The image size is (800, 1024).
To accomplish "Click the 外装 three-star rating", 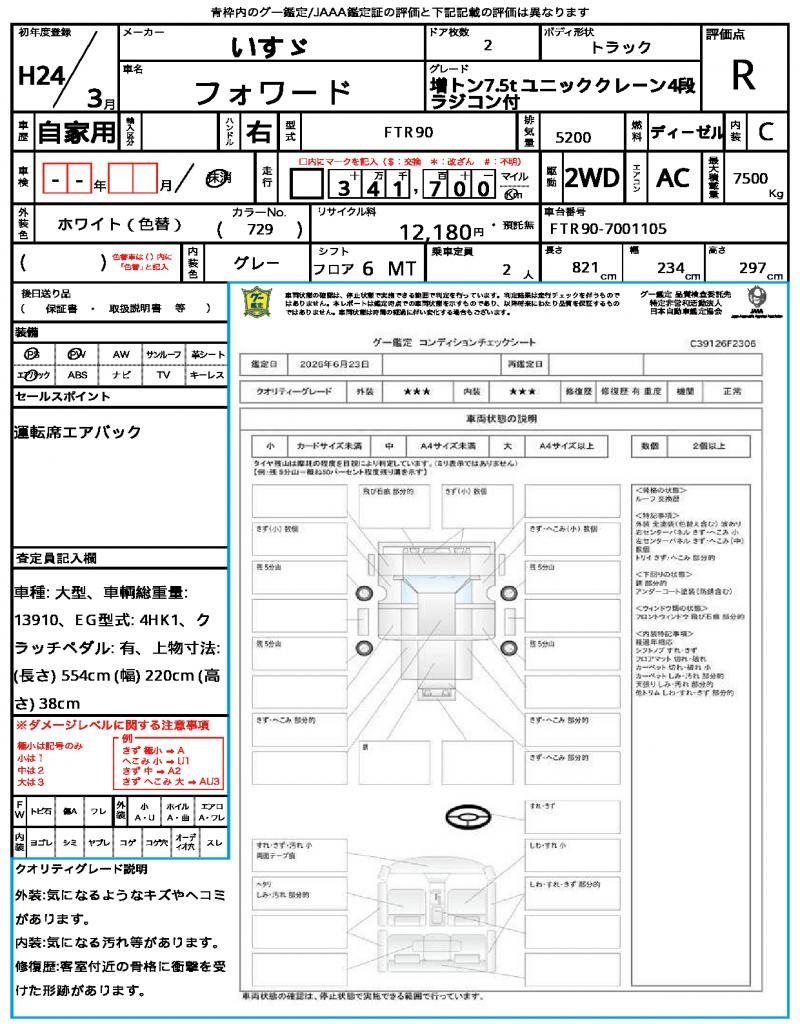I will pyautogui.click(x=417, y=391).
